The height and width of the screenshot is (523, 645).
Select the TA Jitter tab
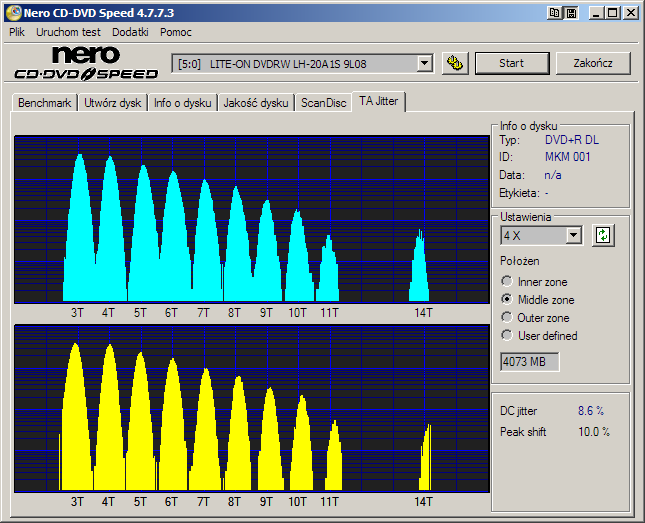pyautogui.click(x=378, y=101)
